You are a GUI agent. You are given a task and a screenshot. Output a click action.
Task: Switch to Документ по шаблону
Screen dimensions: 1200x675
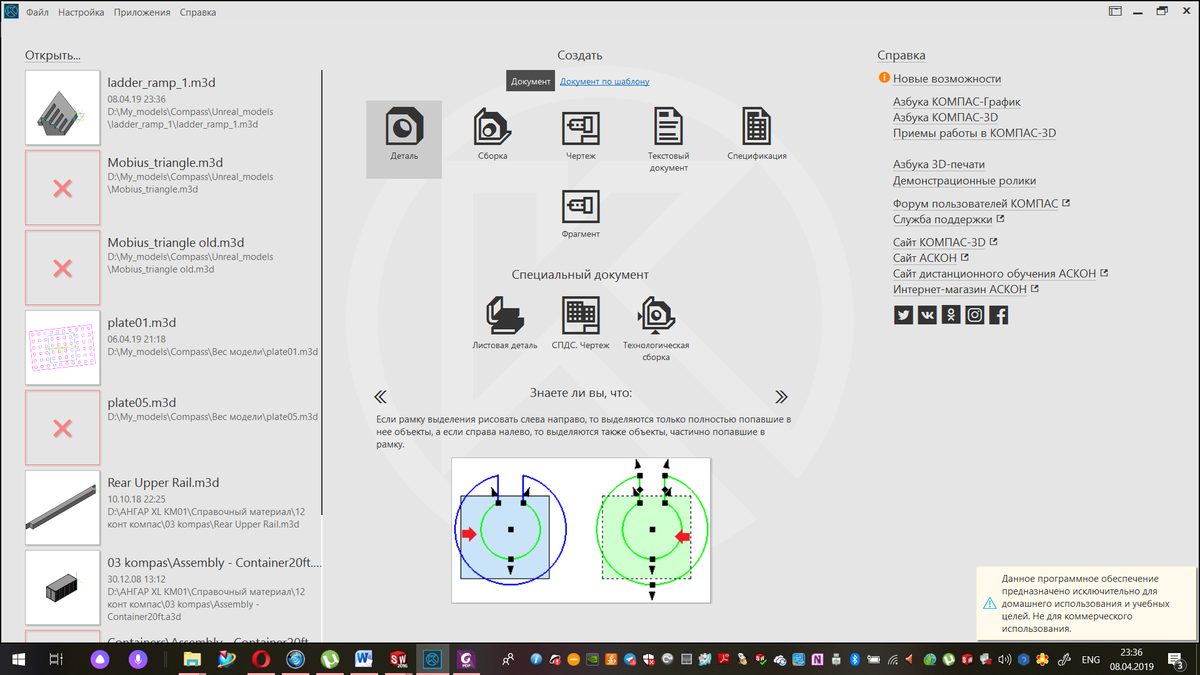coord(604,82)
